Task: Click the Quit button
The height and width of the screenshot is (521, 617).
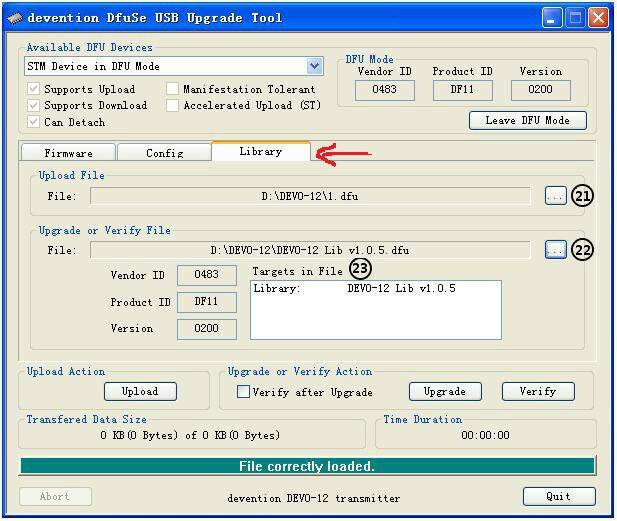Action: click(x=559, y=497)
